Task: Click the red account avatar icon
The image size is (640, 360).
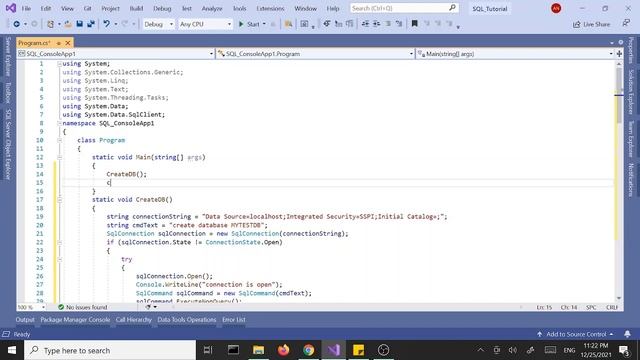Action: point(556,8)
